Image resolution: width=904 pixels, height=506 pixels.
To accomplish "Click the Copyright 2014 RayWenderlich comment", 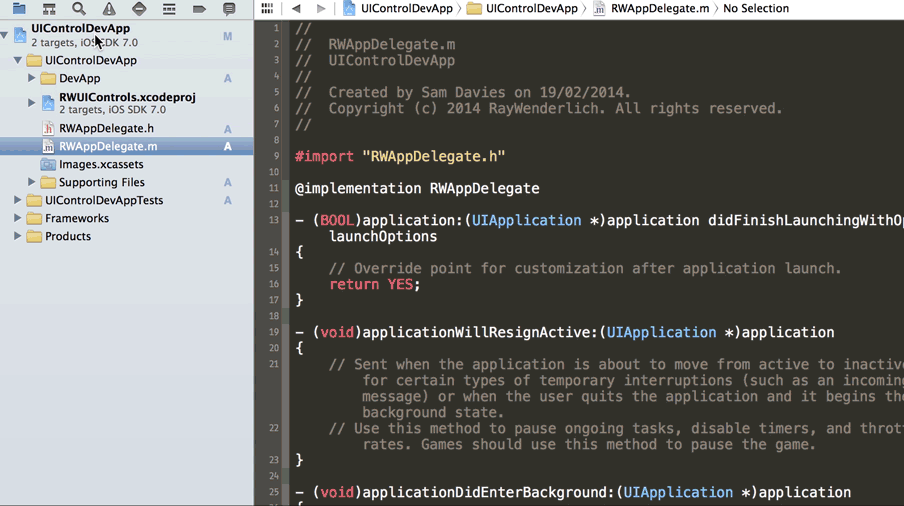I will click(538, 108).
